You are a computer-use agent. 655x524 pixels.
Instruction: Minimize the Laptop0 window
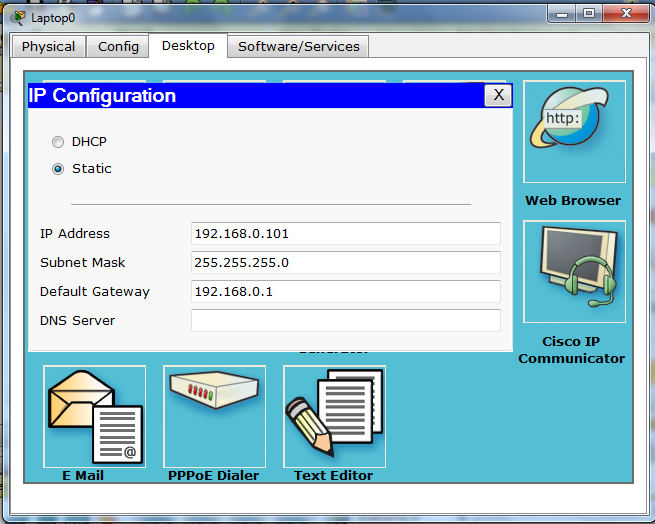[562, 13]
